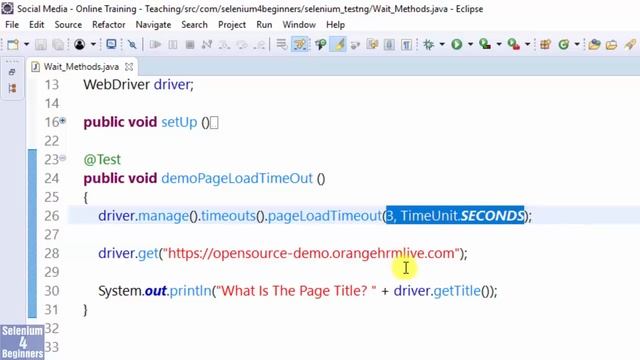Click the Step Into icon
The height and width of the screenshot is (360, 640).
point(224,44)
